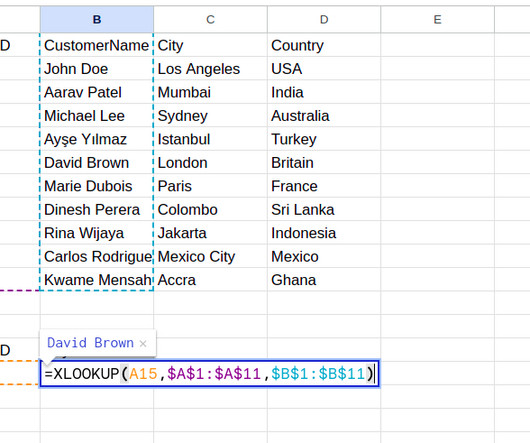Select the Britain cell
The image size is (530, 443).
(x=324, y=163)
